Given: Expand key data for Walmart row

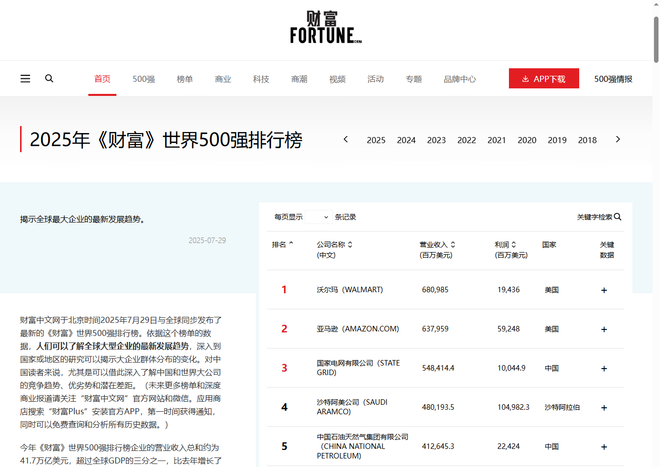Looking at the screenshot, I should [604, 290].
